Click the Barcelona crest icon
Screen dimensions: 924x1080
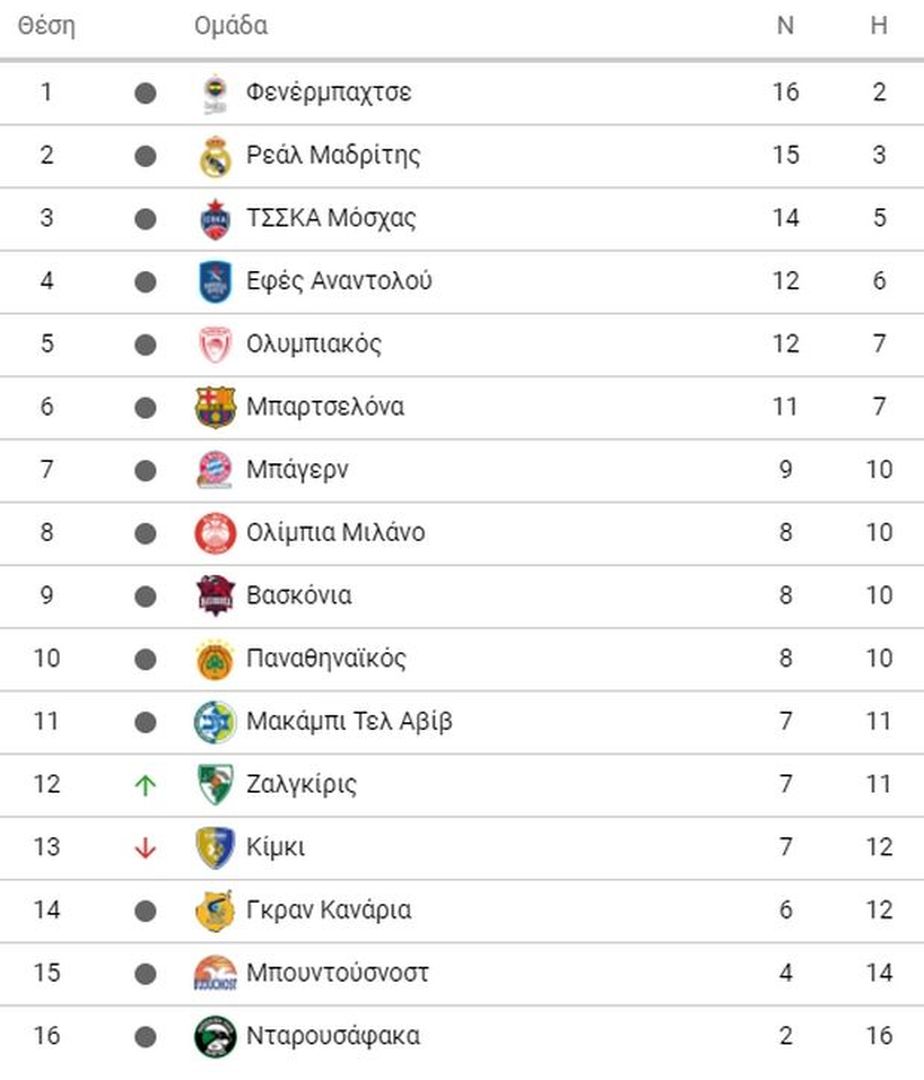coord(216,407)
